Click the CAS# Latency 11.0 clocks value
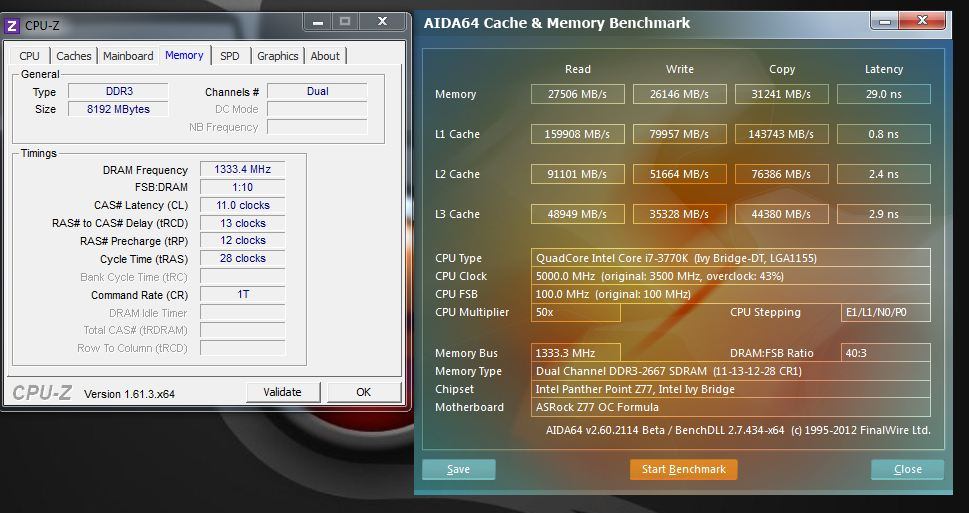The width and height of the screenshot is (969, 513). click(x=242, y=205)
